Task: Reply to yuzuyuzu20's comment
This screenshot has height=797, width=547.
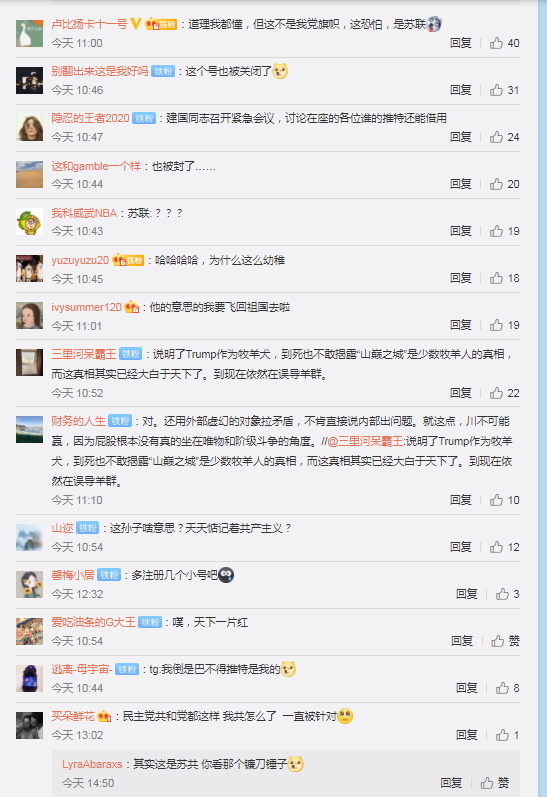Action: click(461, 278)
